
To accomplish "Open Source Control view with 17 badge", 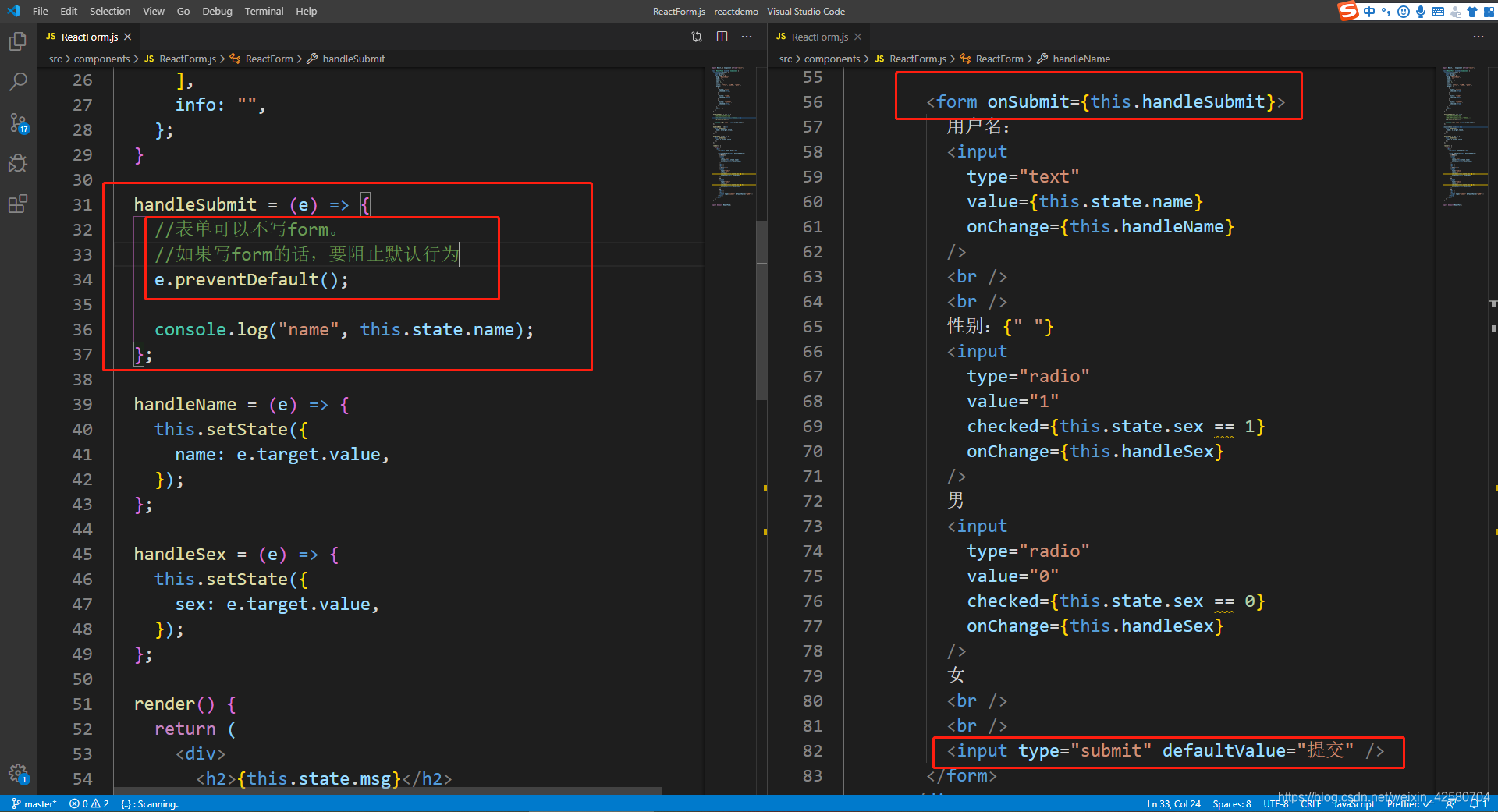I will pos(18,122).
